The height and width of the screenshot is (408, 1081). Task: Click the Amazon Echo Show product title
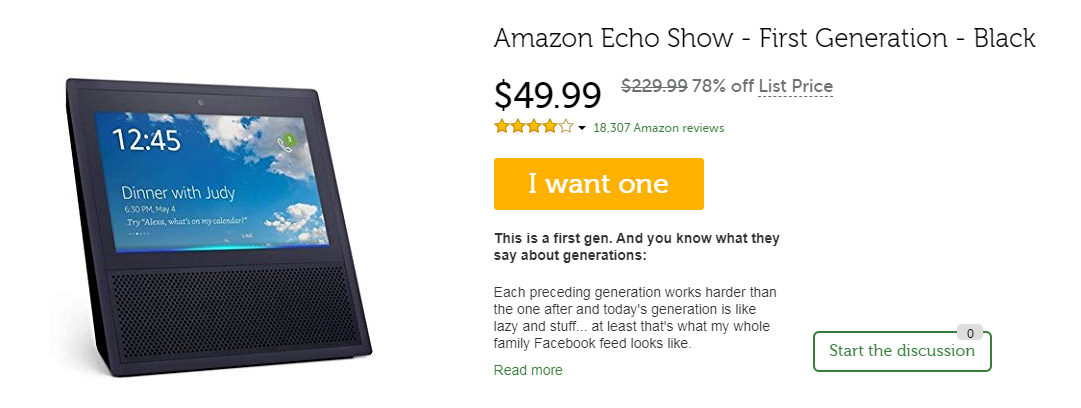coord(765,38)
